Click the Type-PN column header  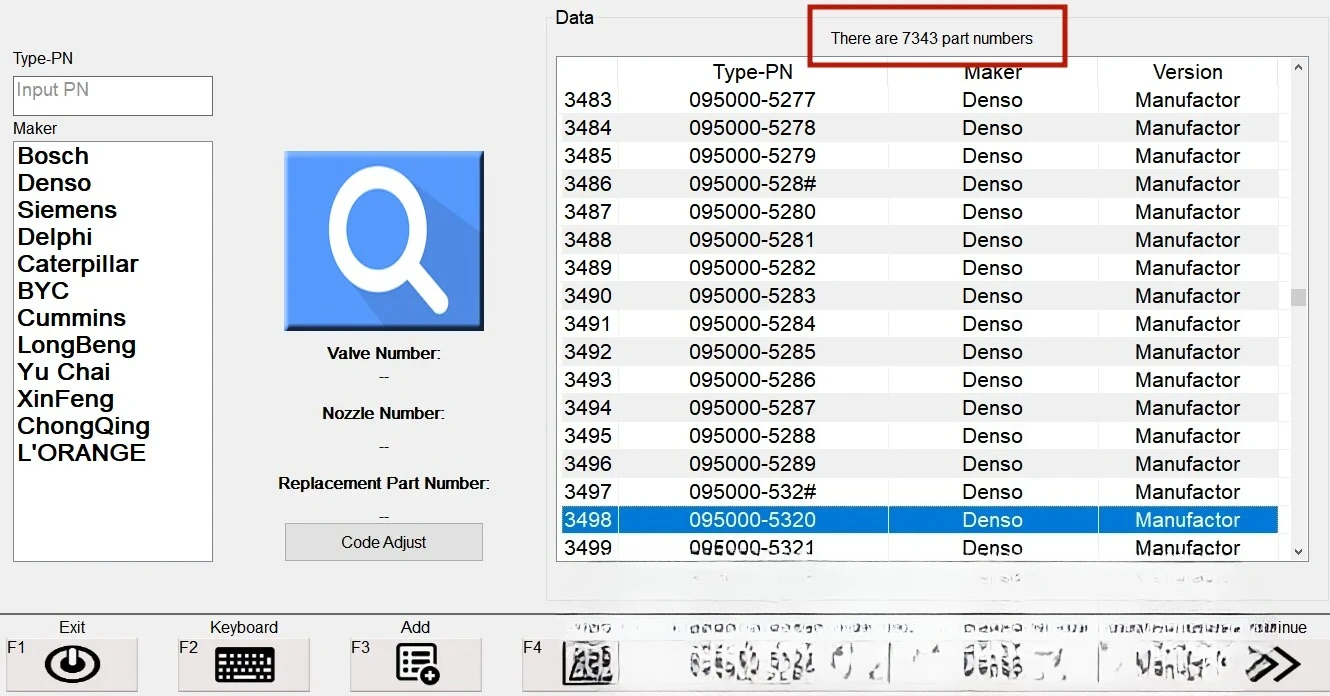[752, 72]
